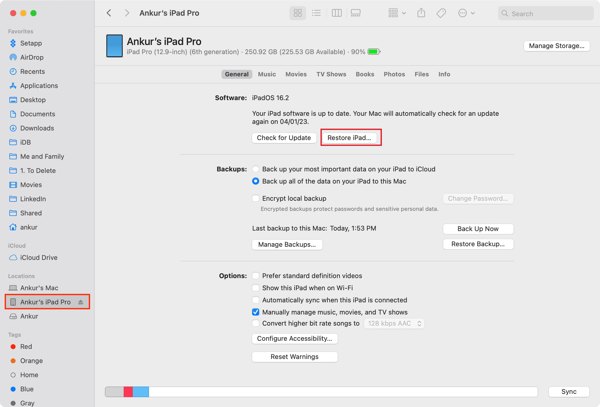Screen dimensions: 600x407
Task: Click the Edit Tags toolbar icon
Action: pos(441,13)
